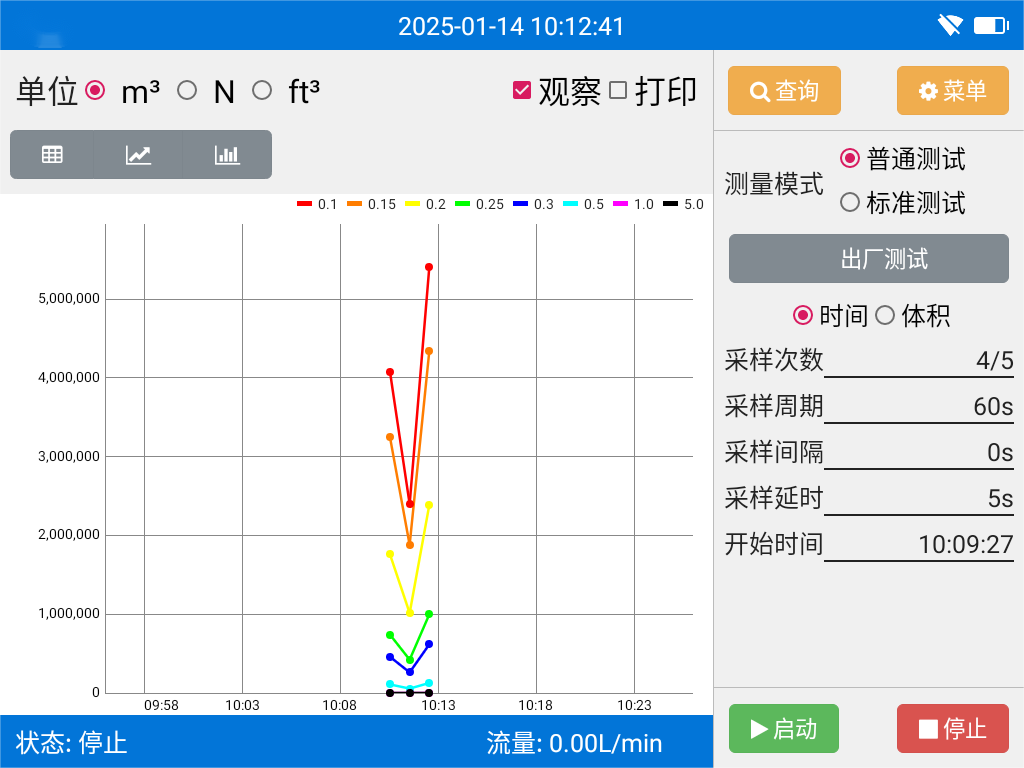1024x768 pixels.
Task: Select the line chart view icon
Action: 138,154
